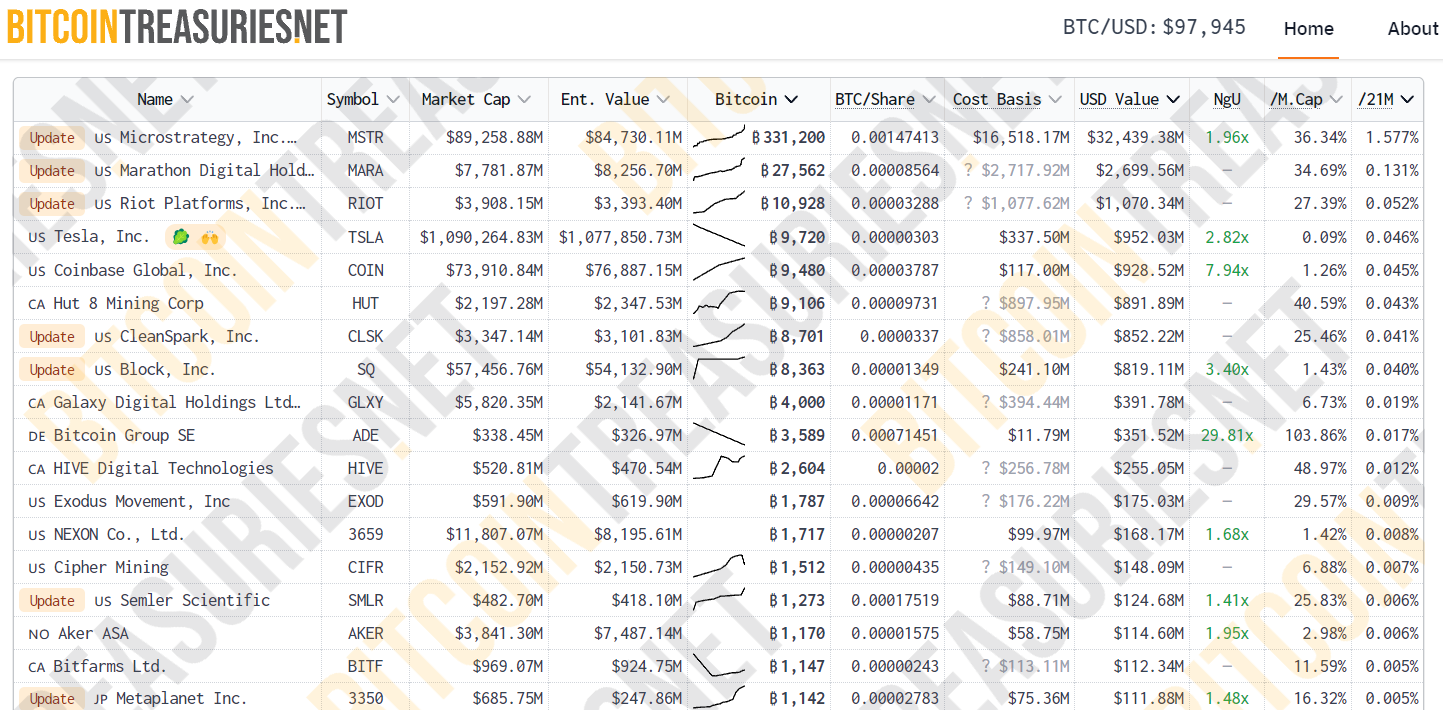Click the 29.81x NgU value
This screenshot has width=1443, height=710.
1226,435
